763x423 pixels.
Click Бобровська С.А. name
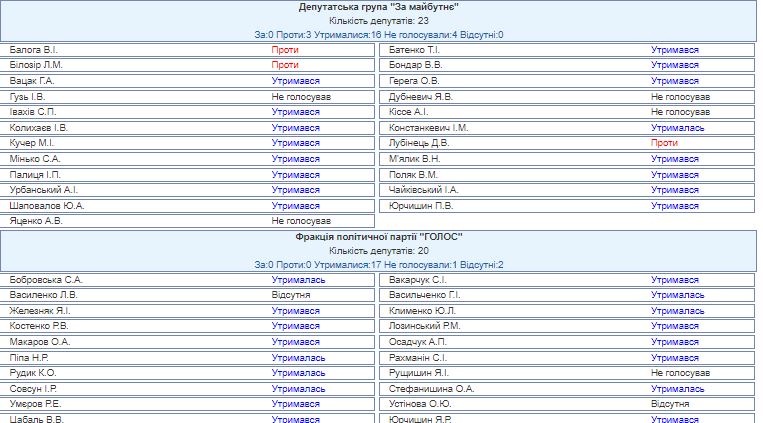pyautogui.click(x=46, y=280)
